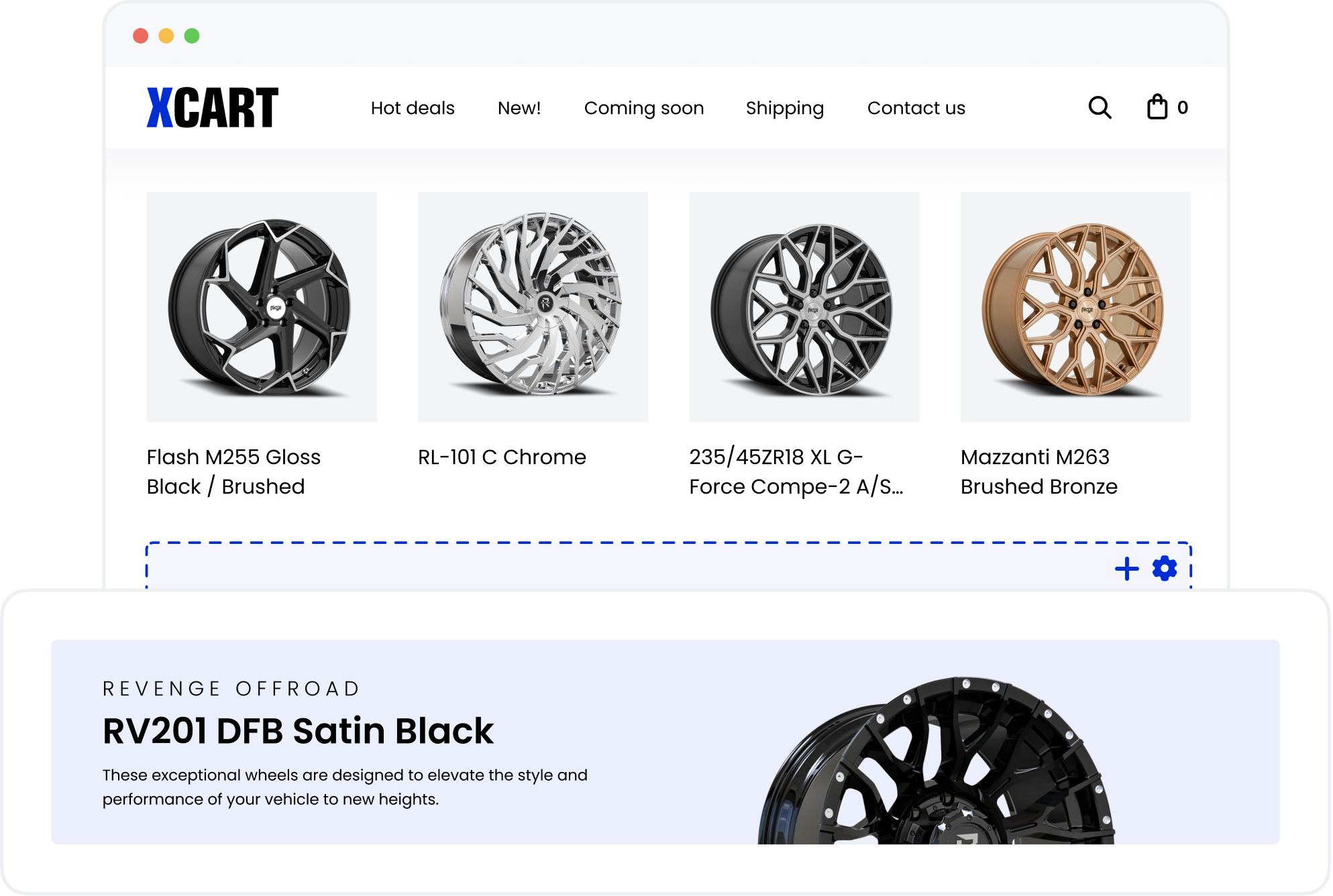Open the Coming soon page
1333x896 pixels.
[643, 108]
